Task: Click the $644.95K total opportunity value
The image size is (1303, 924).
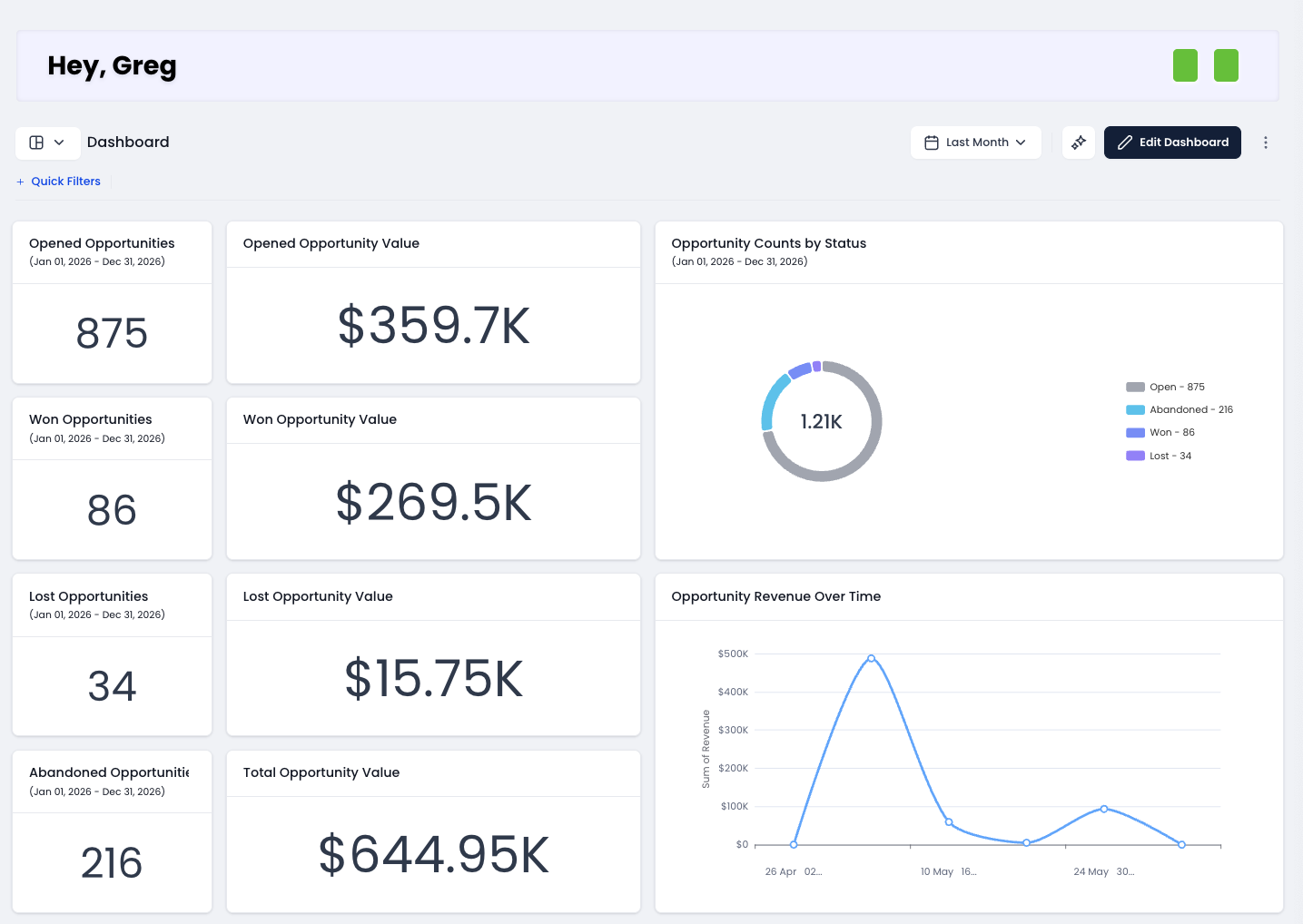Action: click(433, 855)
